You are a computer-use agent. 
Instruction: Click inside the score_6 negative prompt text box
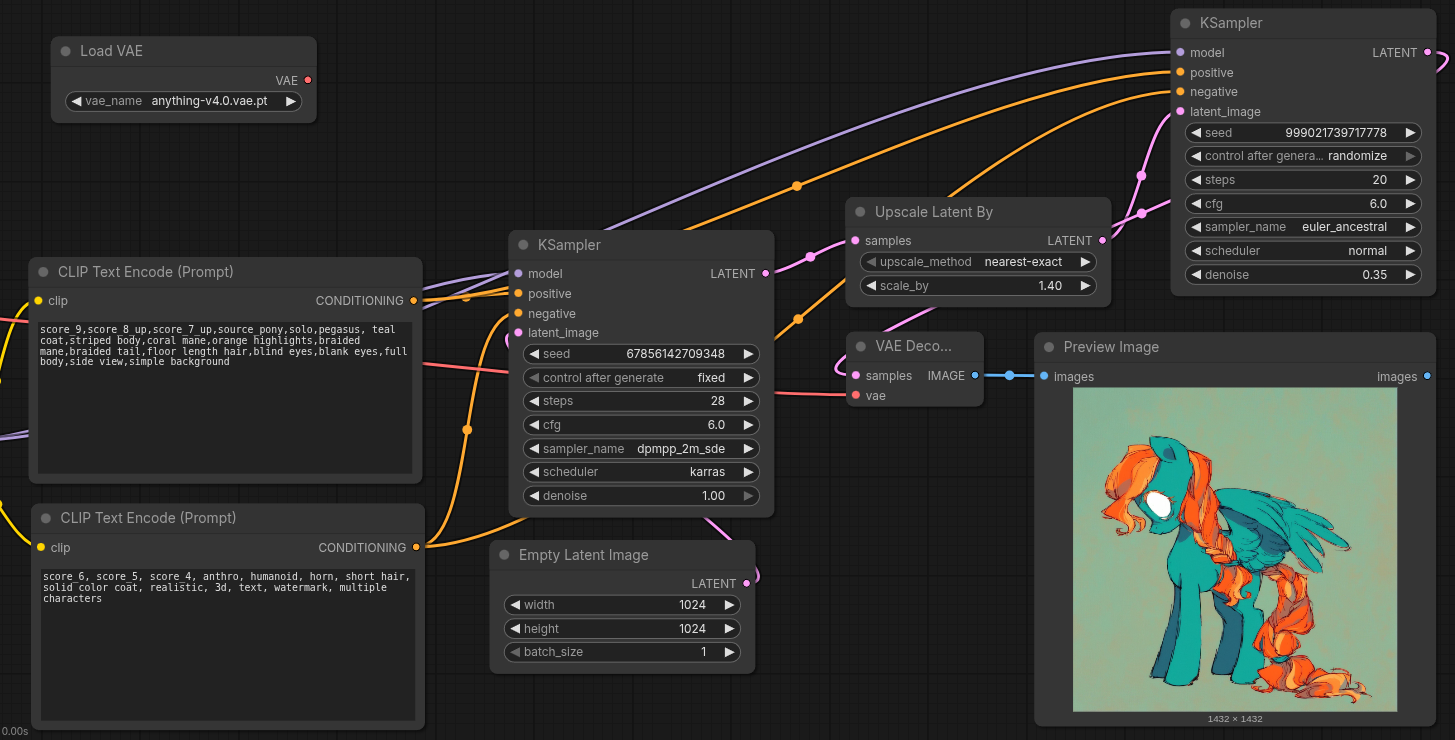[x=228, y=644]
